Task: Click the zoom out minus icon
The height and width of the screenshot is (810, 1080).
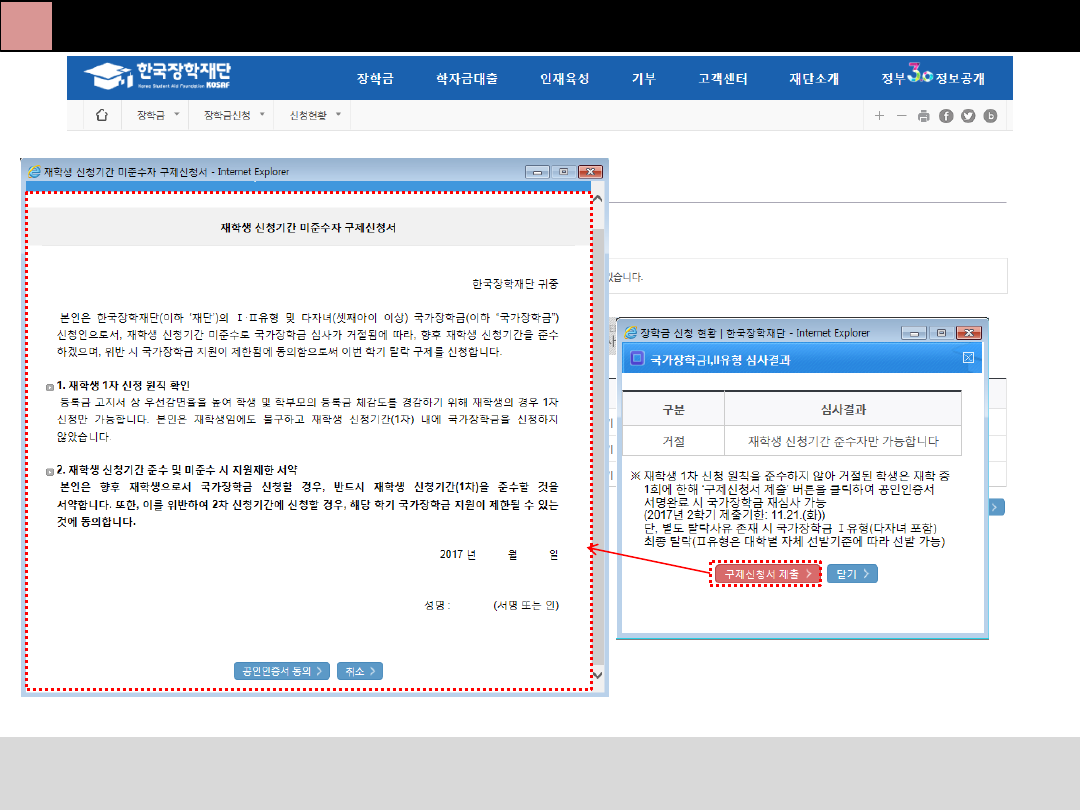Action: tap(901, 116)
